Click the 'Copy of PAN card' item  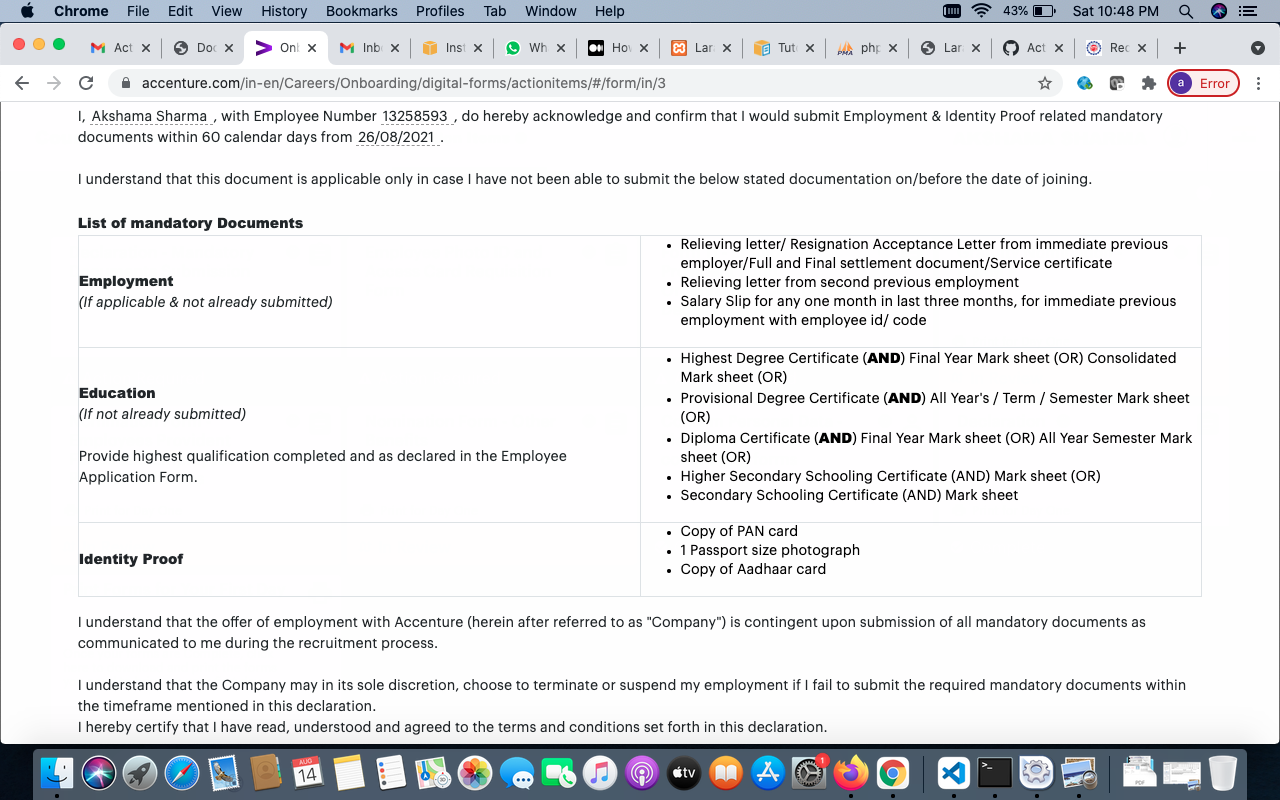click(x=739, y=531)
